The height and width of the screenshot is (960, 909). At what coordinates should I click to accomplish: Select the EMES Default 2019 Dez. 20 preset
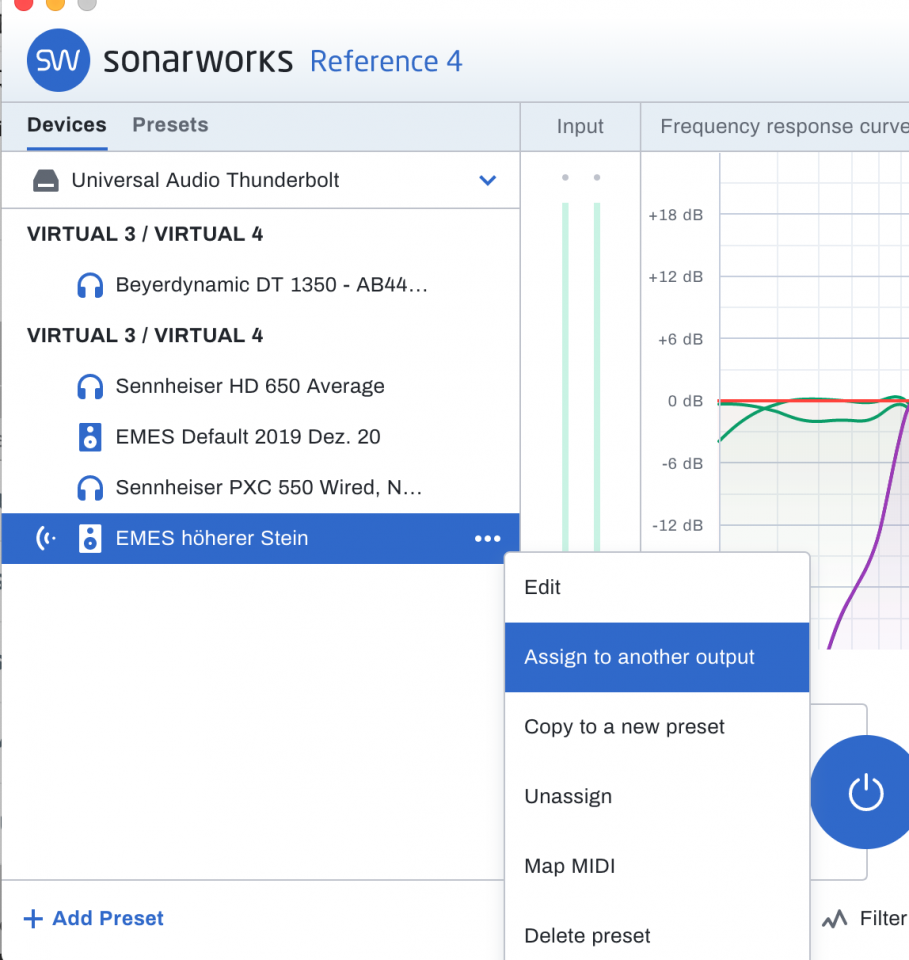(261, 437)
